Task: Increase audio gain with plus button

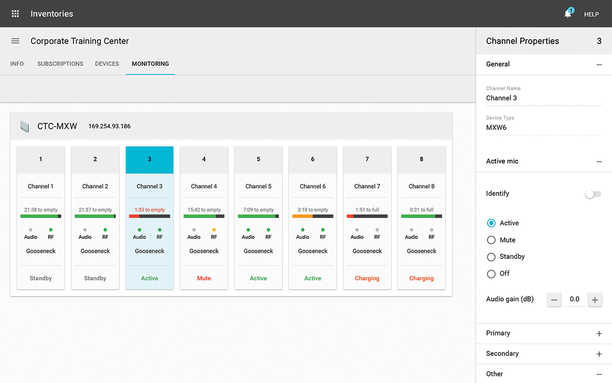Action: click(595, 300)
